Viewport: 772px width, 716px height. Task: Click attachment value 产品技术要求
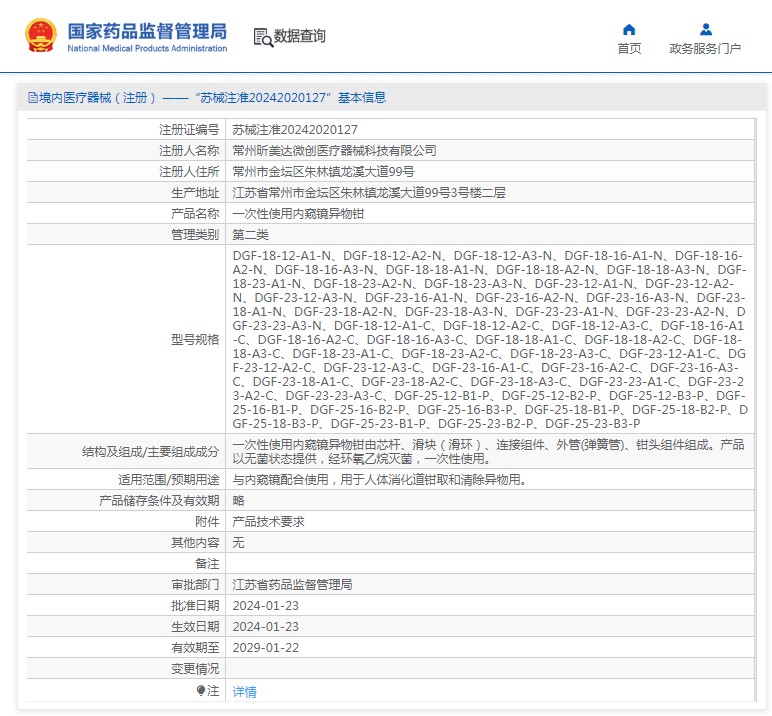pos(268,521)
